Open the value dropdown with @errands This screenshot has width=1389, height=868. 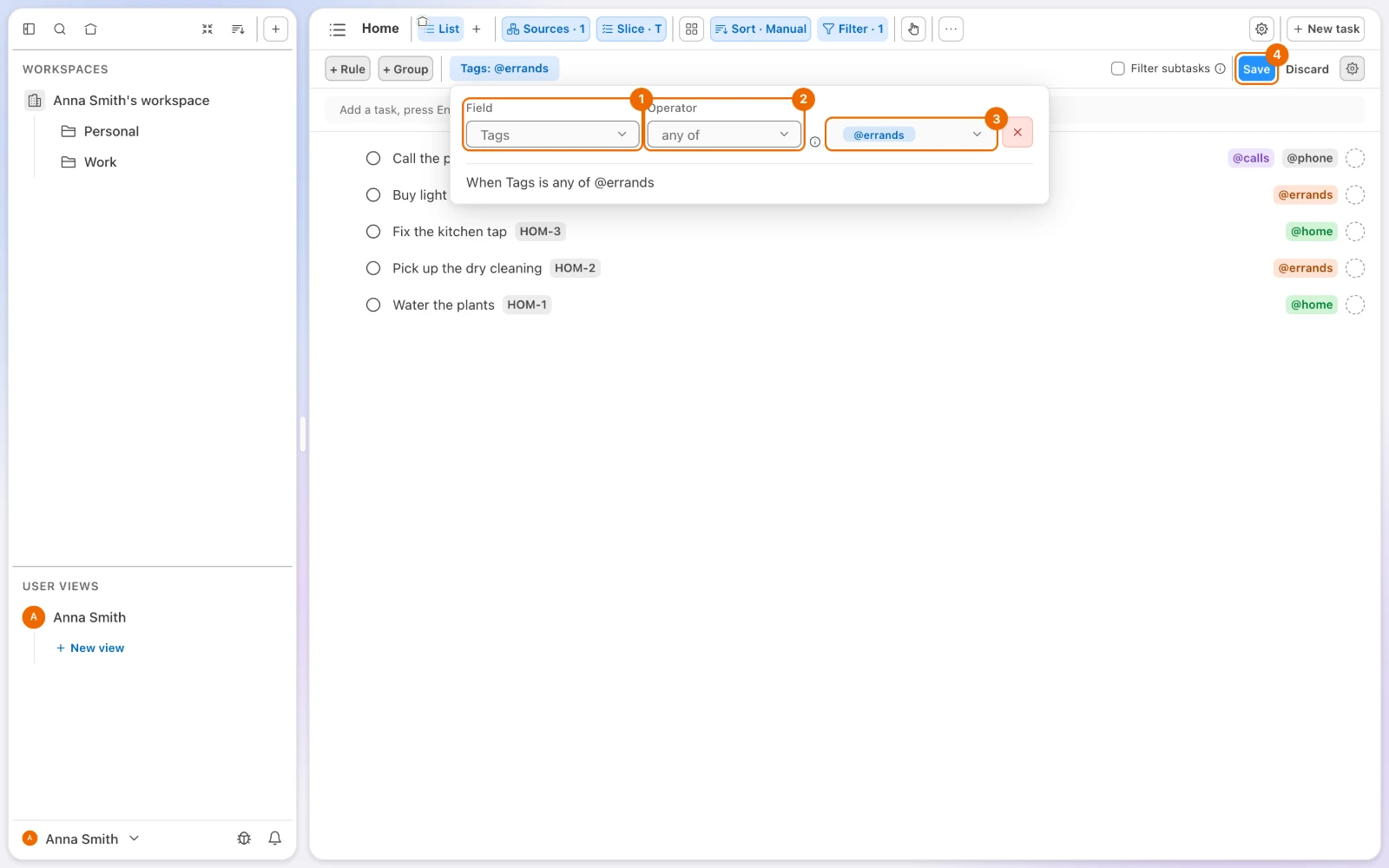click(x=911, y=135)
